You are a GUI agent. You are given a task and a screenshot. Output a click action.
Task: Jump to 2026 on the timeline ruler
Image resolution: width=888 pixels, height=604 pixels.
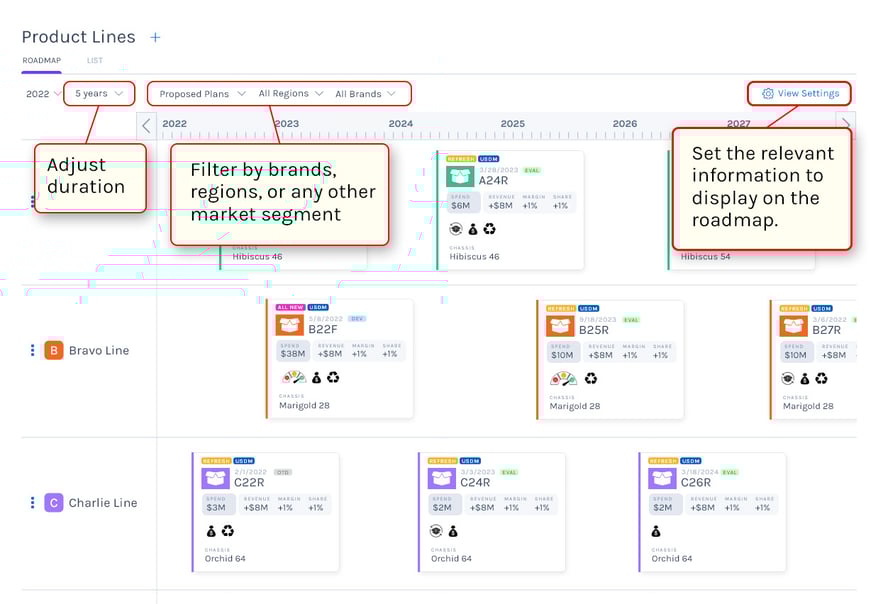point(625,123)
